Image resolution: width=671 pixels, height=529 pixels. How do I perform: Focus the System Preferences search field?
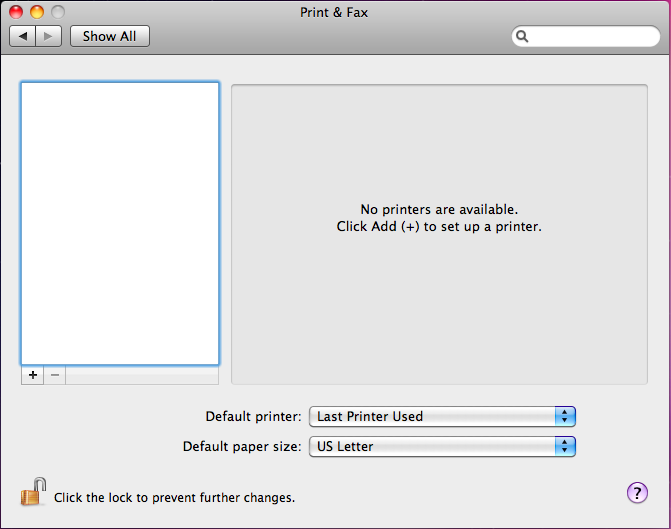(x=590, y=37)
